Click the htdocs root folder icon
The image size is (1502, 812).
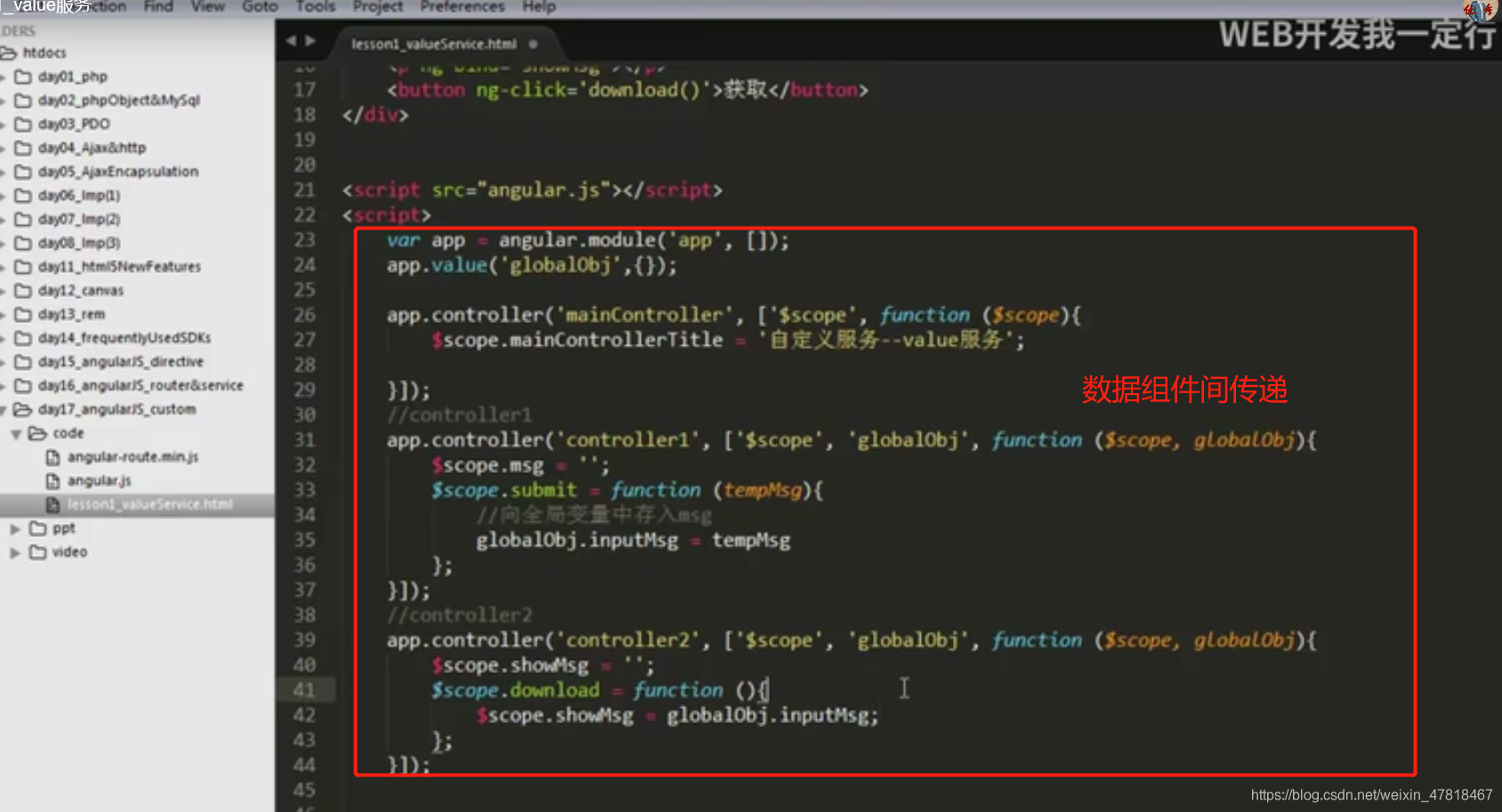pyautogui.click(x=9, y=53)
